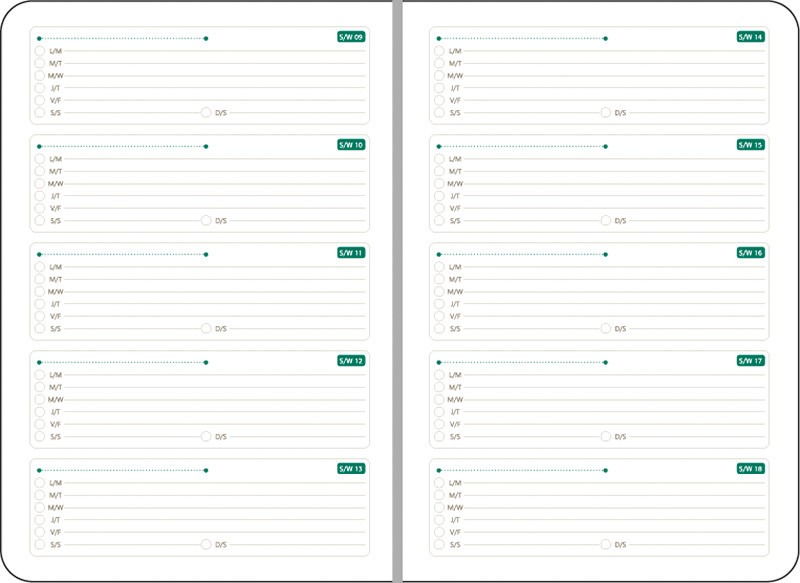Tick the S/S circle in week 16
Image resolution: width=800 pixels, height=583 pixels.
click(x=439, y=328)
